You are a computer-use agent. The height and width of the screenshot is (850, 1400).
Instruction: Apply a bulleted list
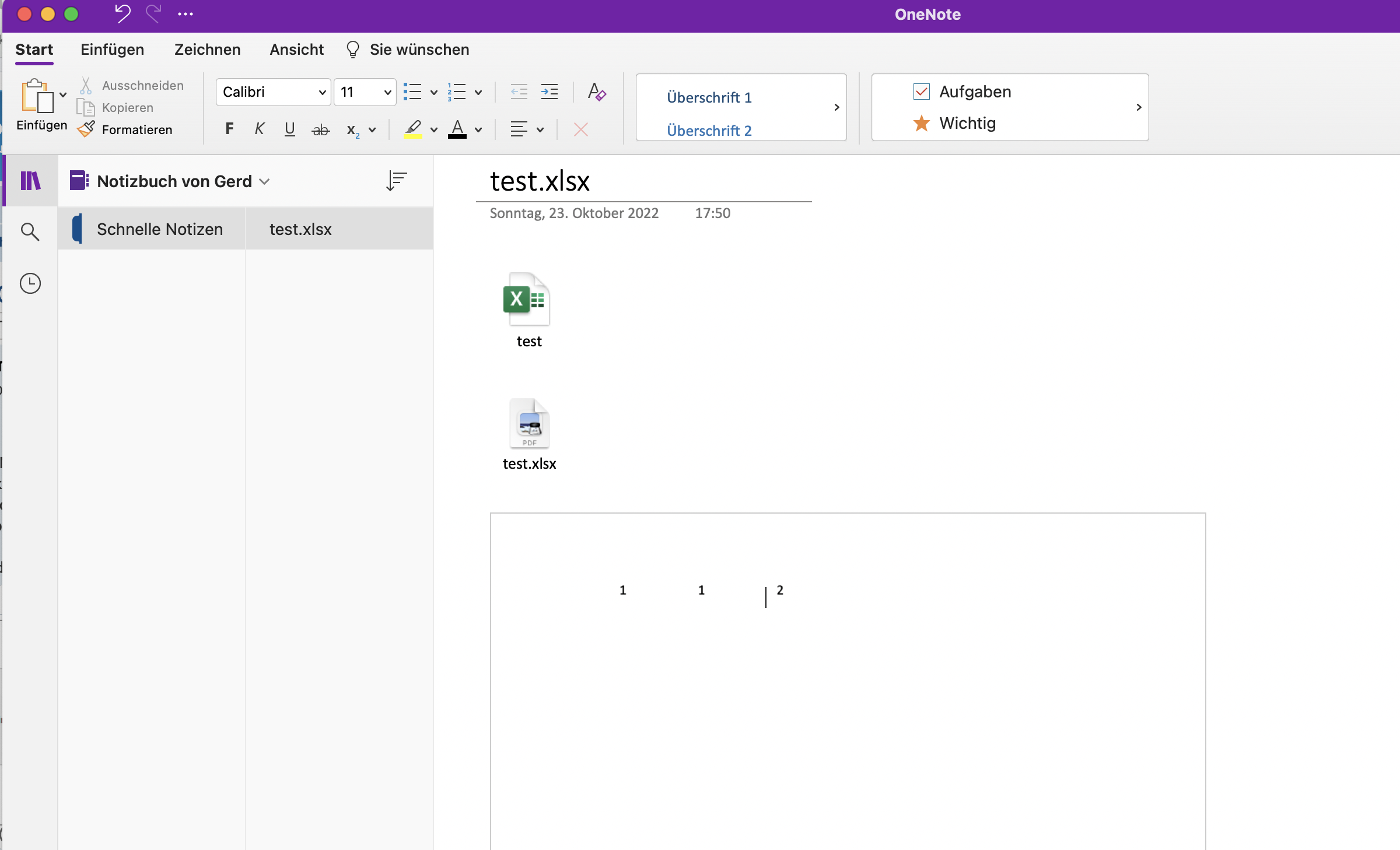pyautogui.click(x=412, y=92)
